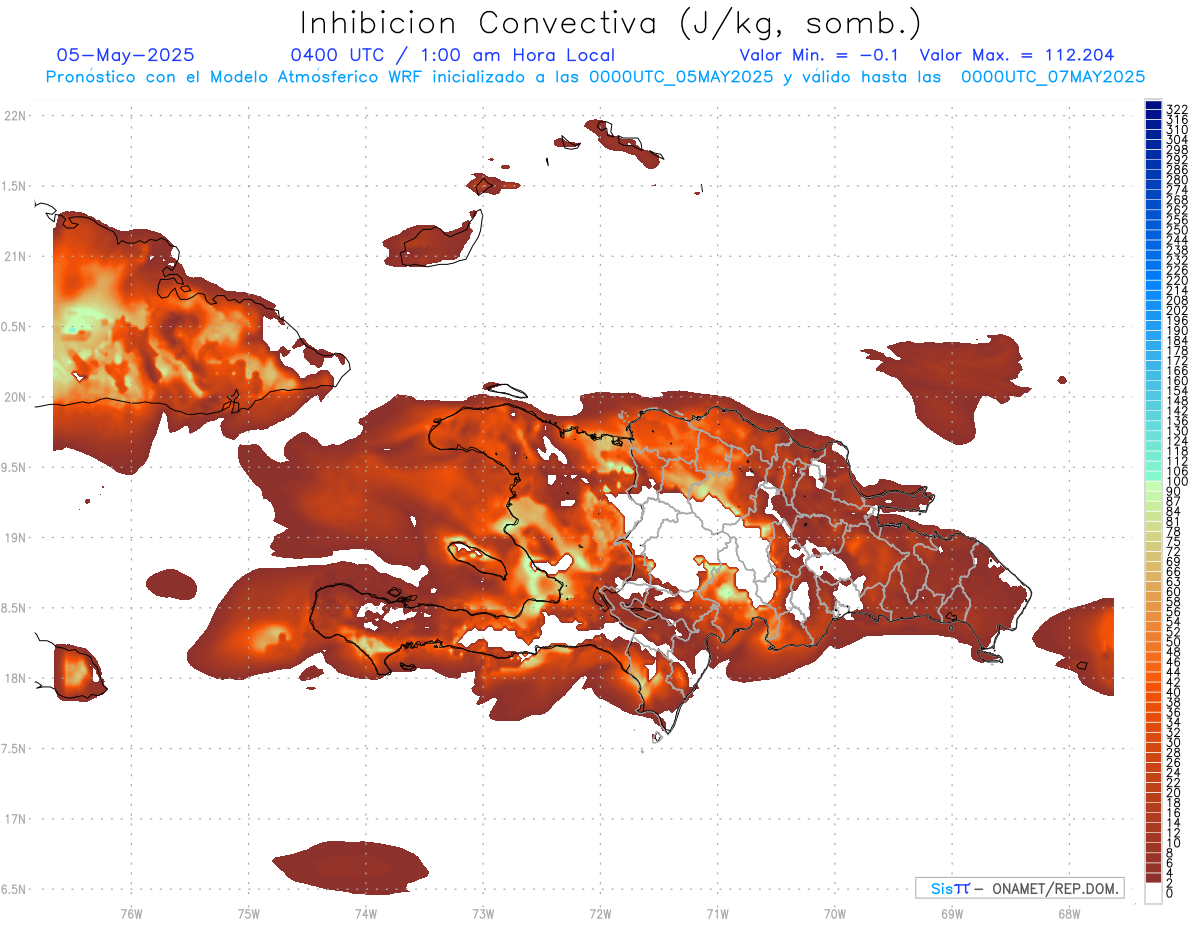Click the '0000UTC_05MAY2025' initialization time
This screenshot has height=927, width=1200.
681,77
